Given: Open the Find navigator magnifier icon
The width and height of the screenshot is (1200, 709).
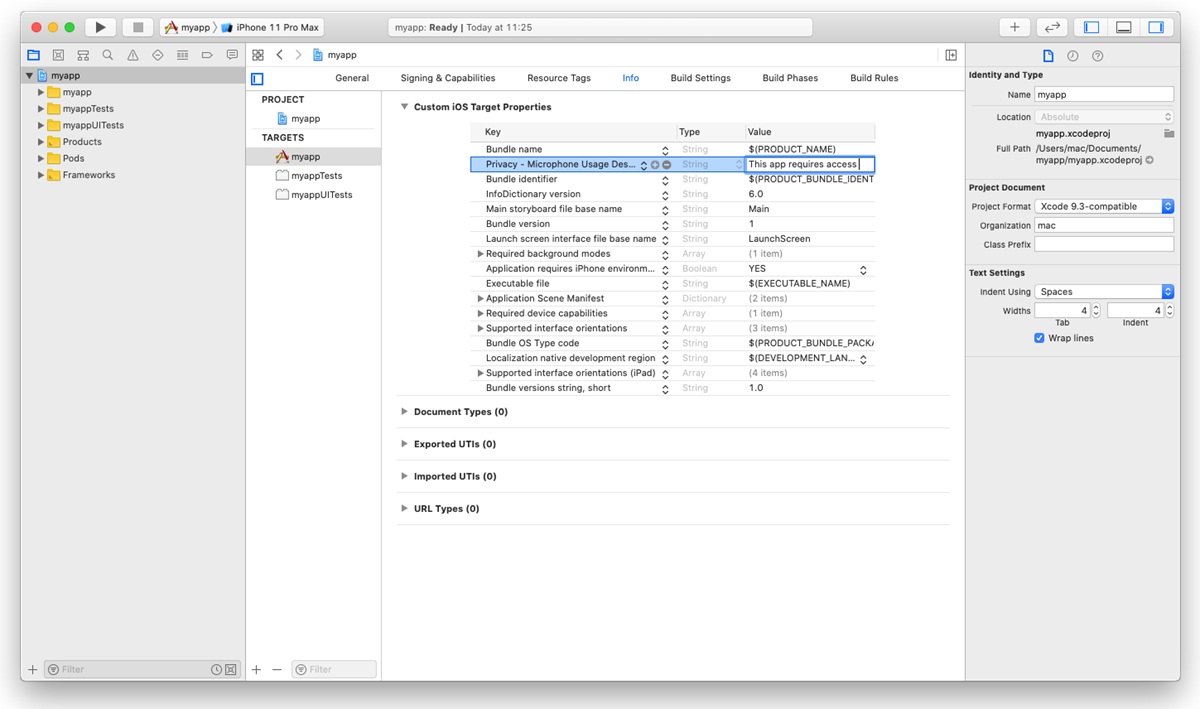Looking at the screenshot, I should [107, 55].
